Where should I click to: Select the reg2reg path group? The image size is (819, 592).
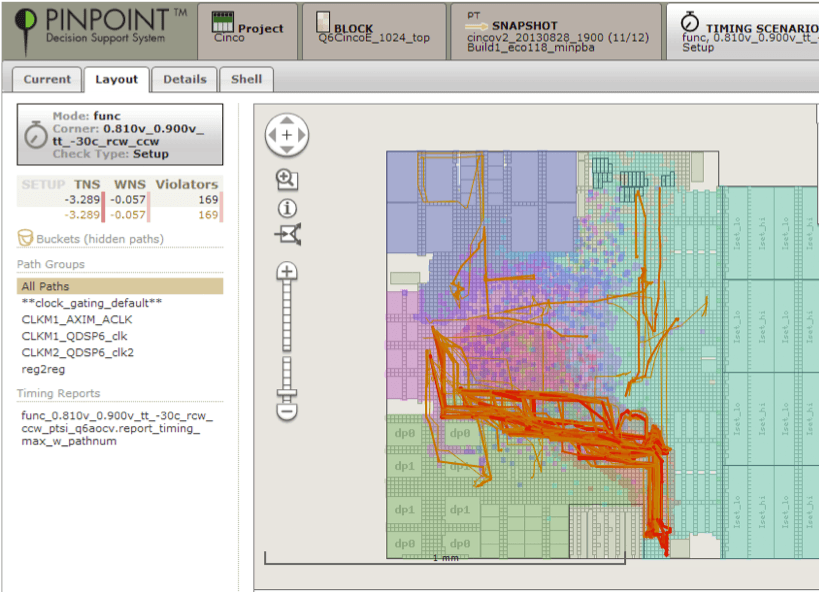tap(43, 369)
